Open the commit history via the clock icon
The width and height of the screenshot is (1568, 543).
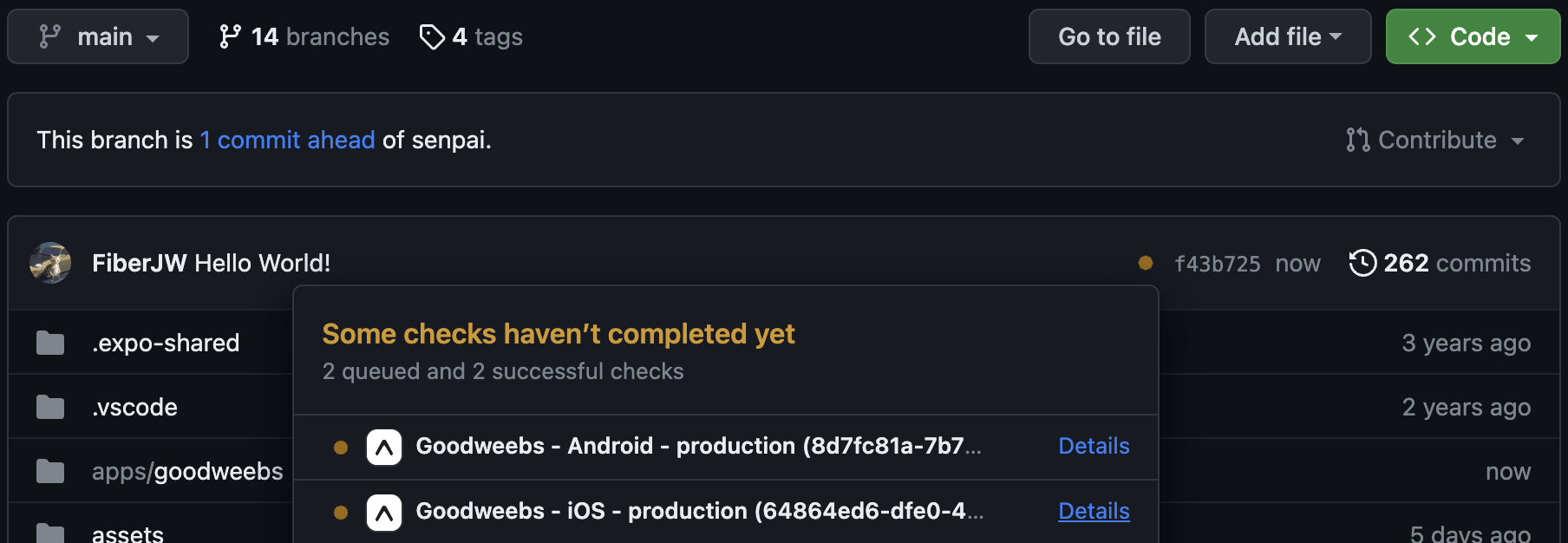coord(1363,262)
